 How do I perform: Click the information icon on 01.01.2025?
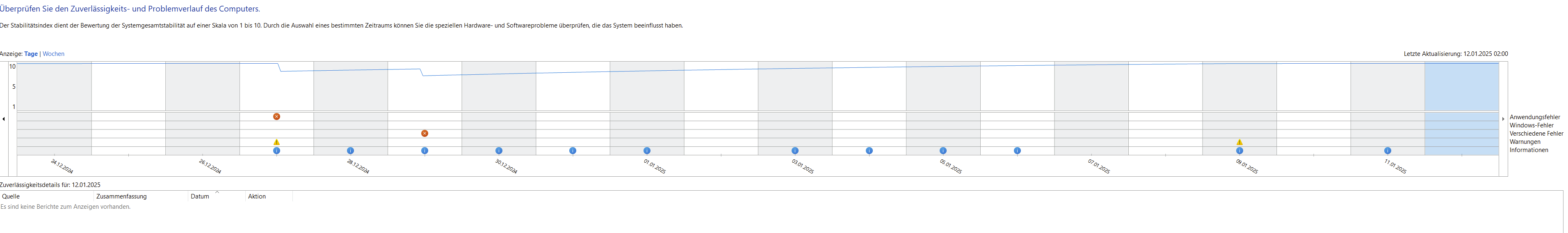(646, 151)
